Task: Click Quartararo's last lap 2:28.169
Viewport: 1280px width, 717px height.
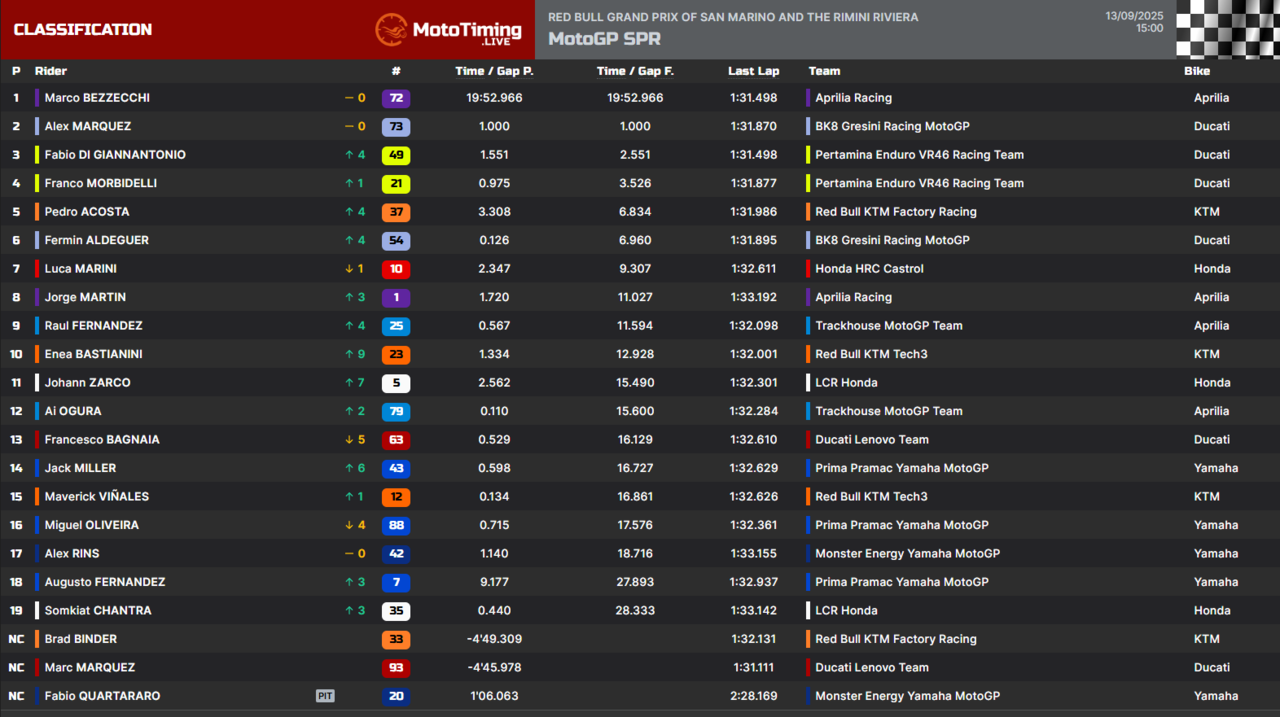Action: coord(754,697)
